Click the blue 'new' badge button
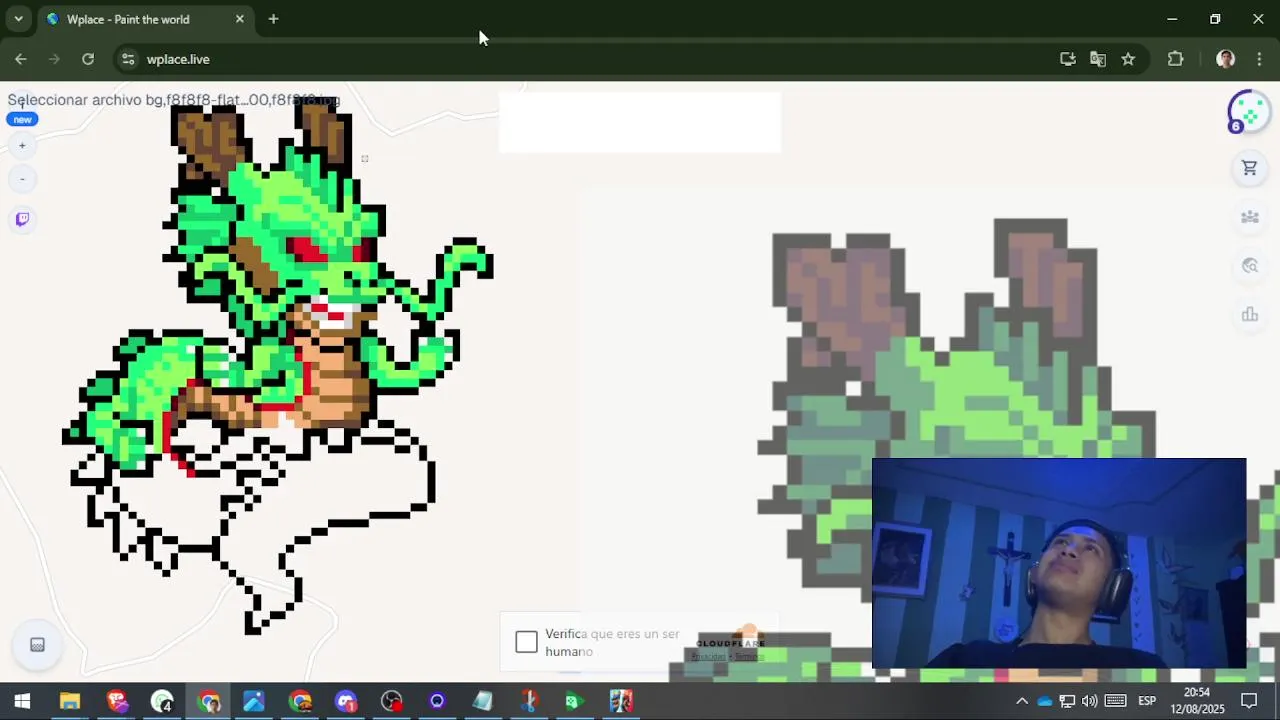The width and height of the screenshot is (1280, 720). (22, 119)
